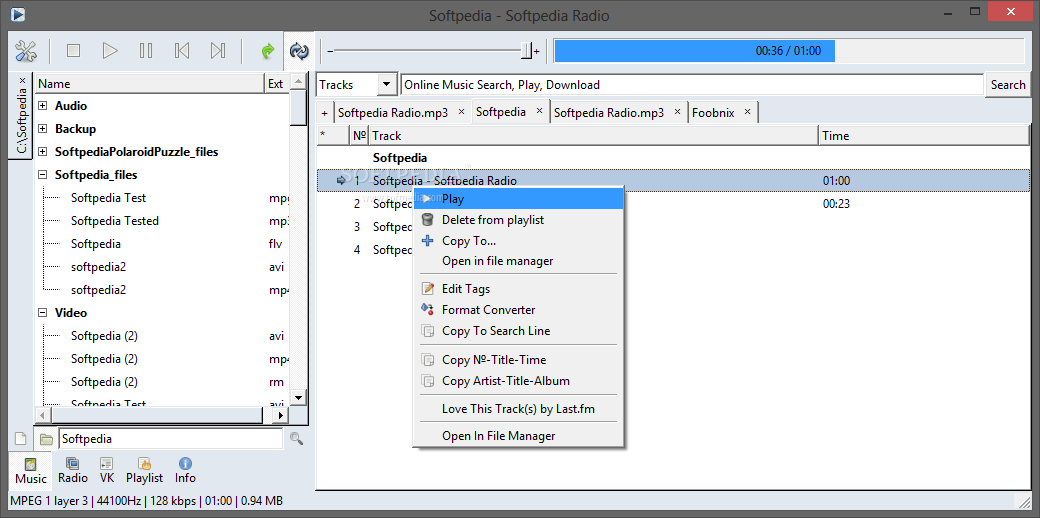This screenshot has height=518, width=1040.
Task: Click the blank page icon by filter
Action: click(x=21, y=438)
